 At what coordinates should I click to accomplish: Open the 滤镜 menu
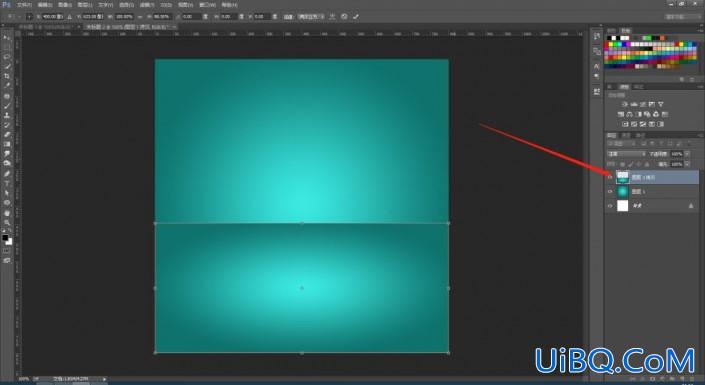[x=147, y=5]
